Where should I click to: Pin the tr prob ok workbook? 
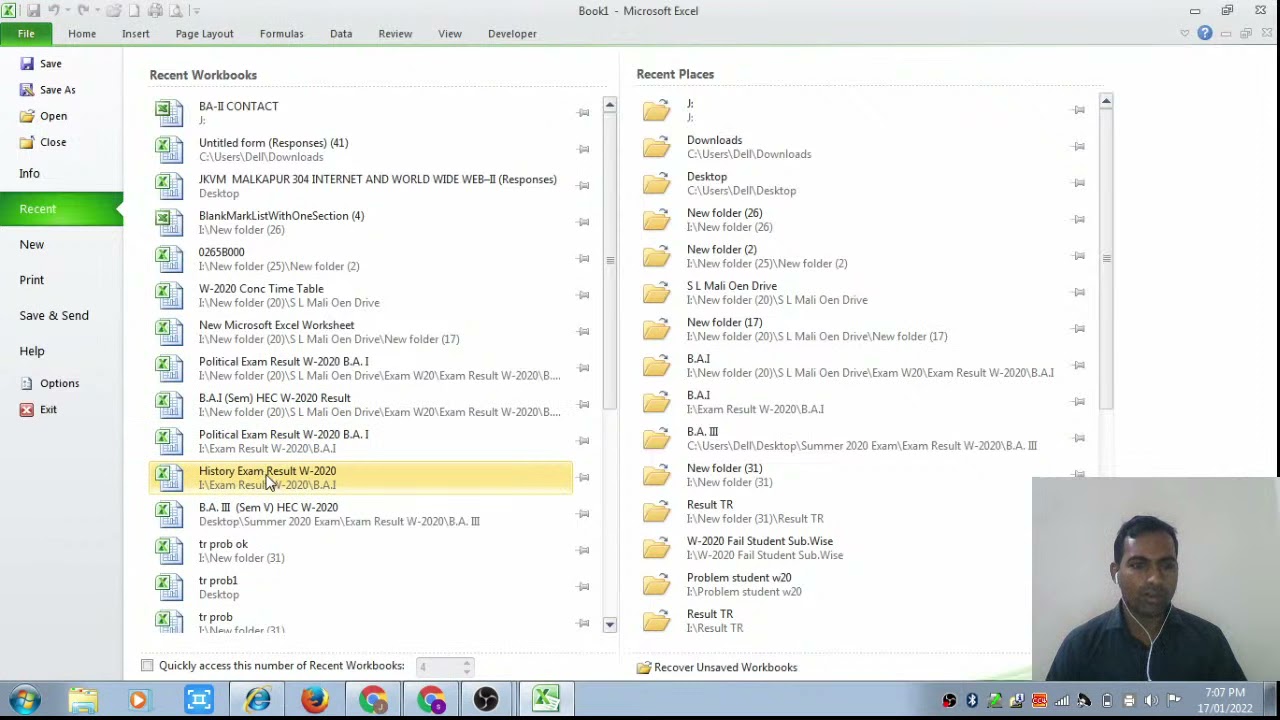pyautogui.click(x=583, y=550)
